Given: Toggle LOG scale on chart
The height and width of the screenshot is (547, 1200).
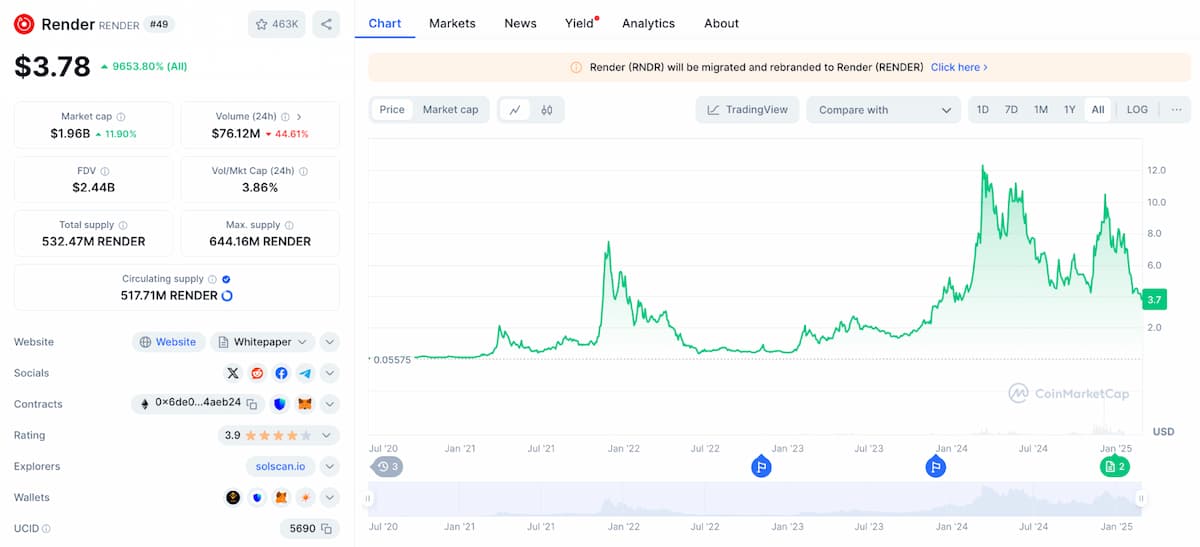Looking at the screenshot, I should (x=1137, y=110).
